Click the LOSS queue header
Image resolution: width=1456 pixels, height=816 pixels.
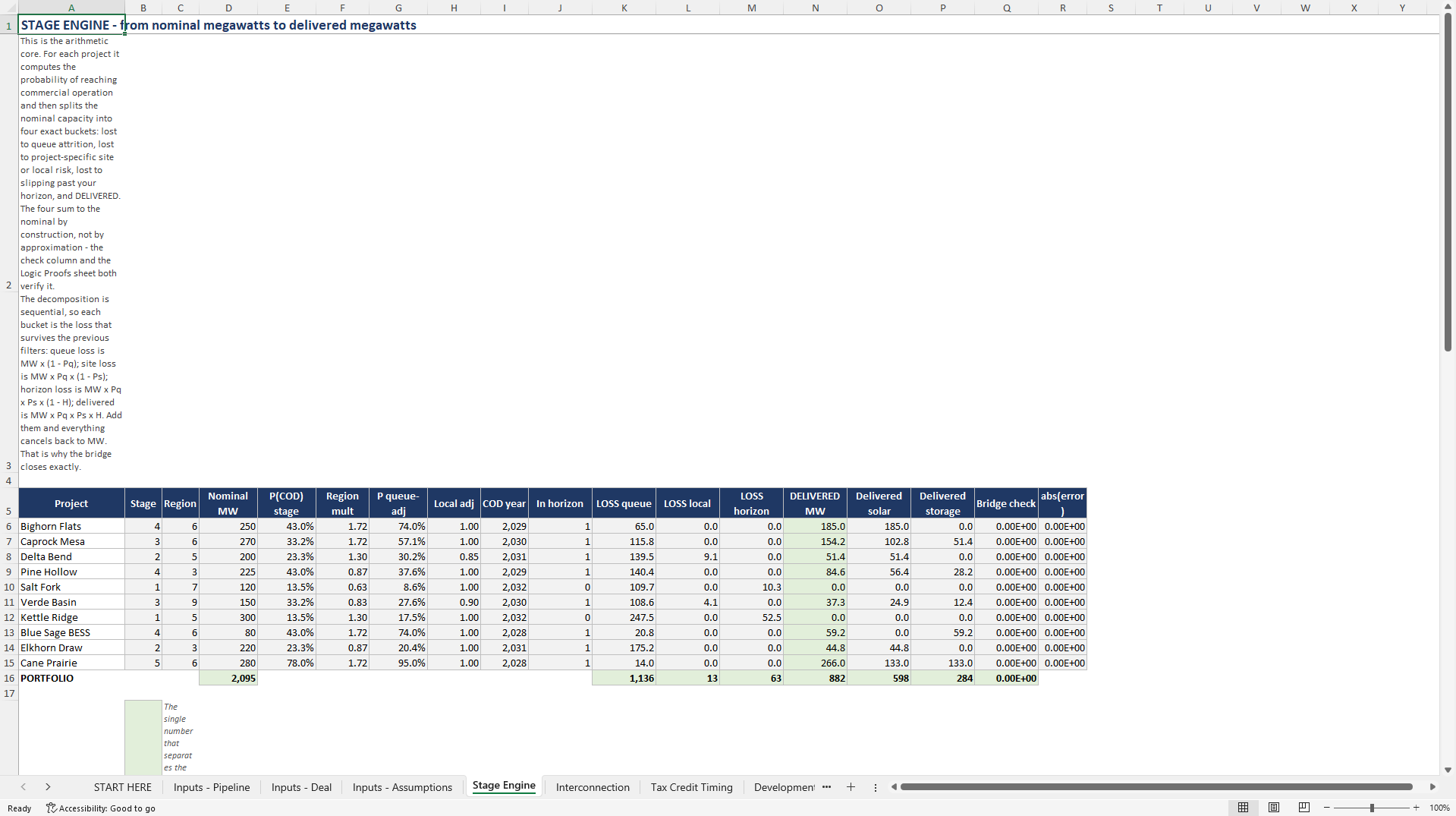pos(624,503)
